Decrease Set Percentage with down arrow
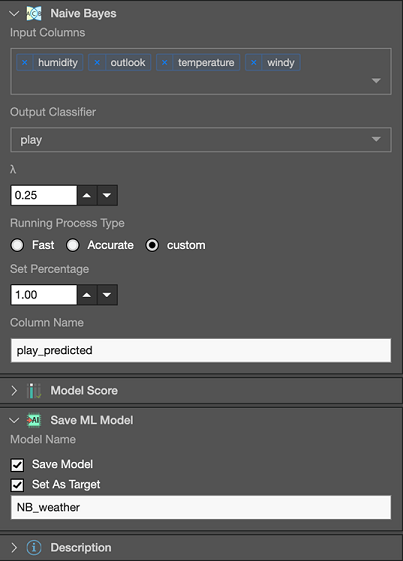 (x=107, y=295)
